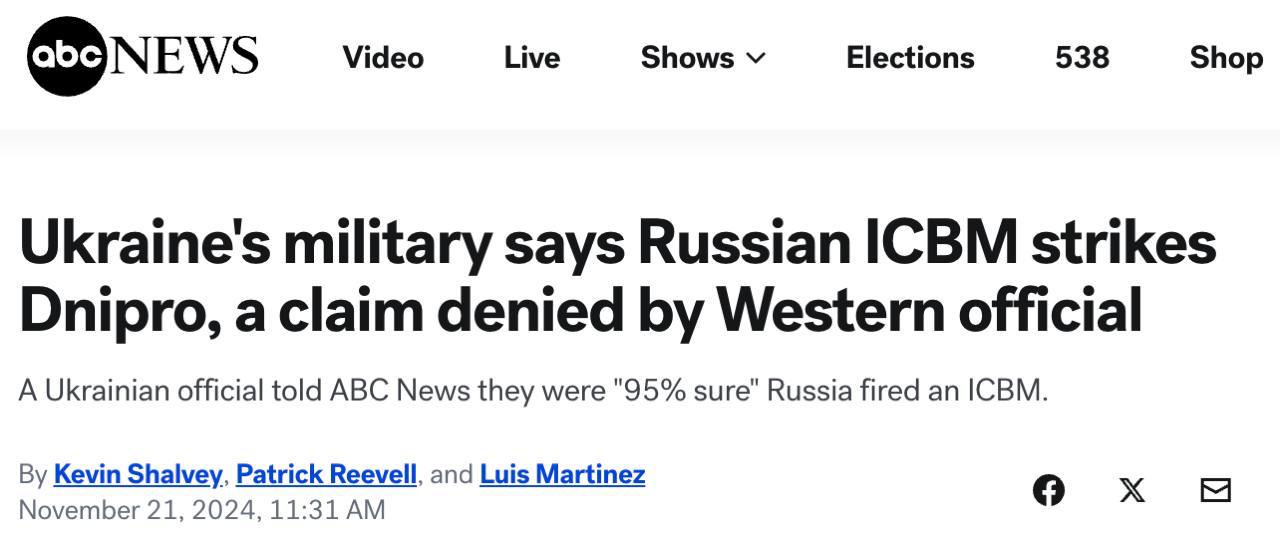Select the Shows menu label

pos(687,58)
